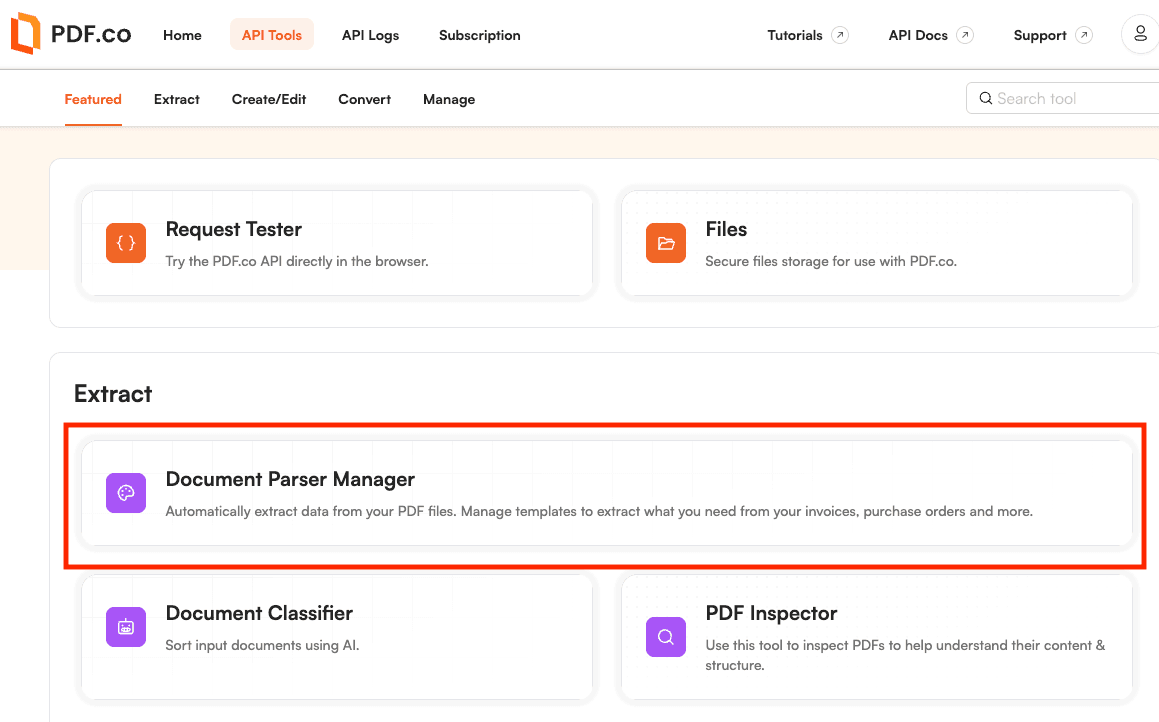
Task: Click into the Search tool field
Action: [1070, 98]
